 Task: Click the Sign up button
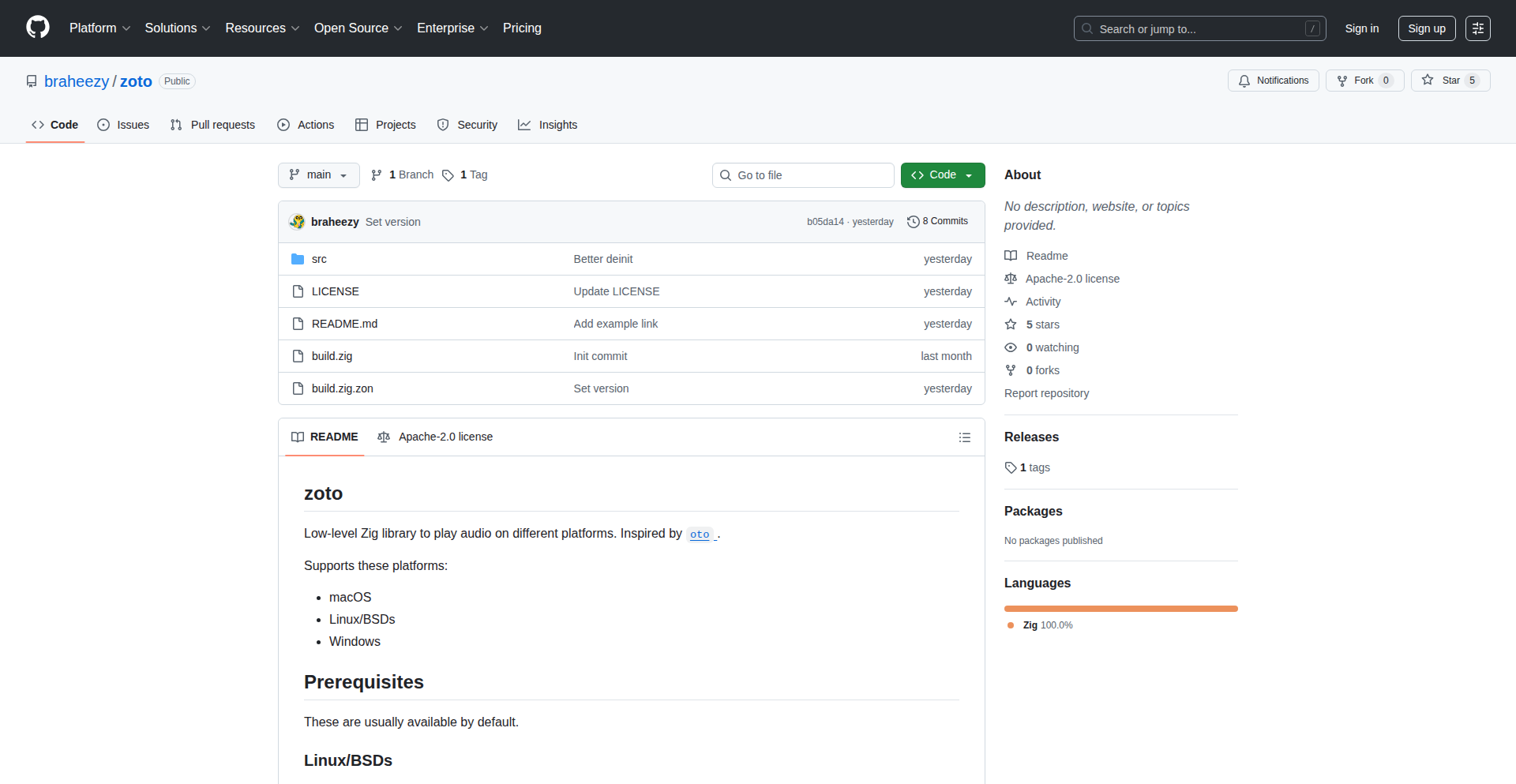[1426, 28]
